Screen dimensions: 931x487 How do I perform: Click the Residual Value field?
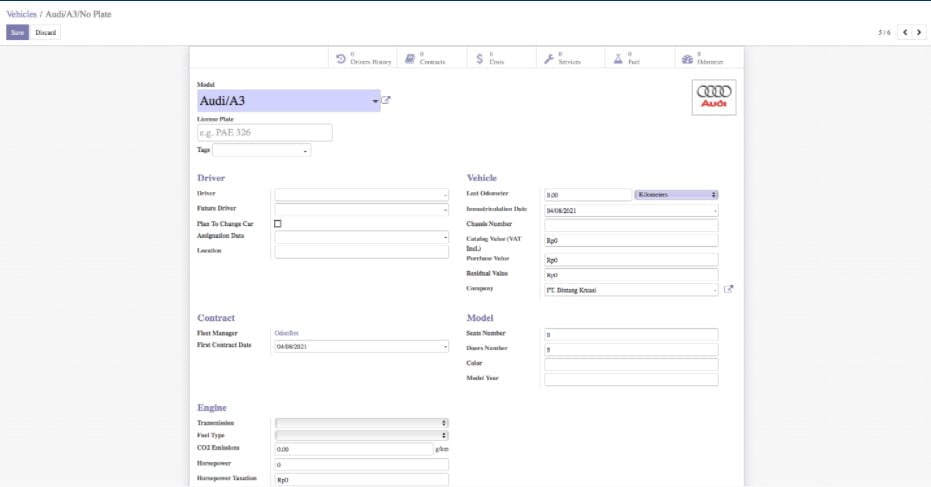point(631,275)
